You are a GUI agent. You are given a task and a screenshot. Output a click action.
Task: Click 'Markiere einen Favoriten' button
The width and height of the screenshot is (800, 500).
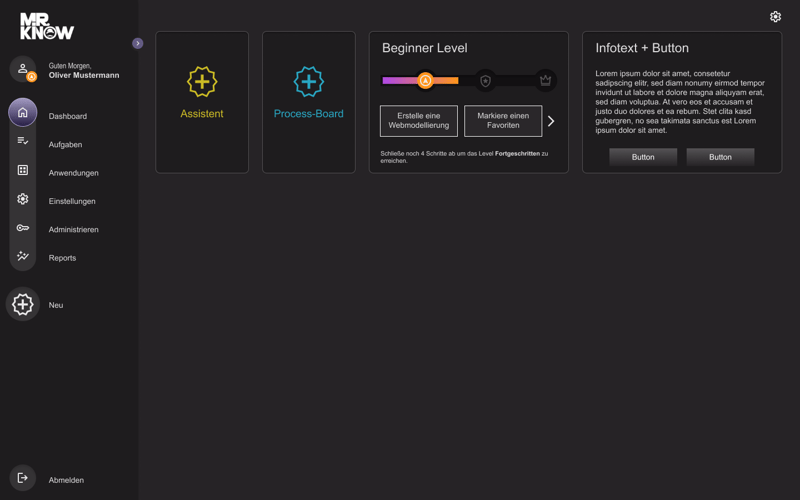click(x=503, y=121)
